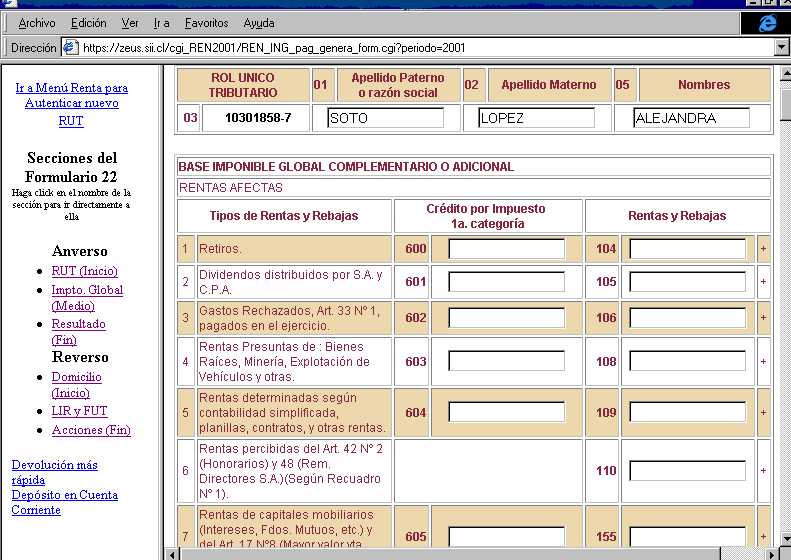Viewport: 791px width, 560px height.
Task: Expand the address bar dropdown arrow
Action: click(781, 48)
